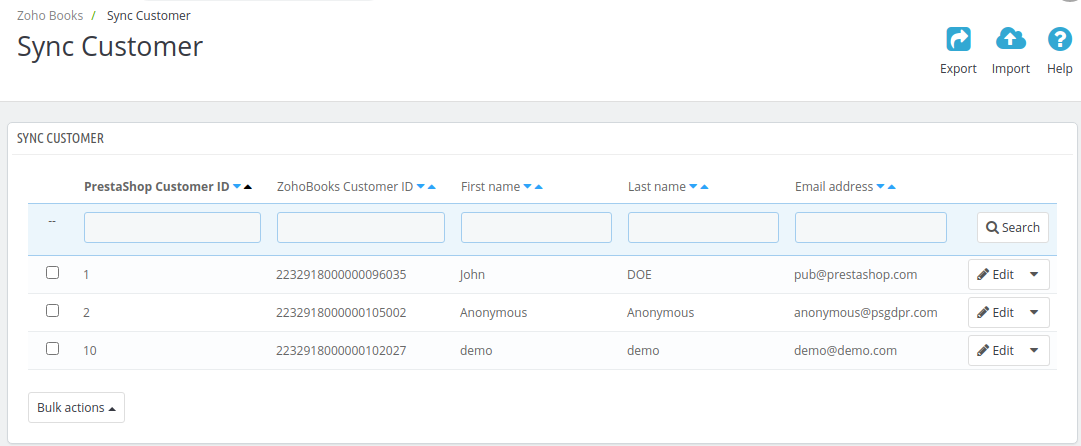
Task: Sort ZohoBooks Customer ID ascending arrow
Action: 432,187
